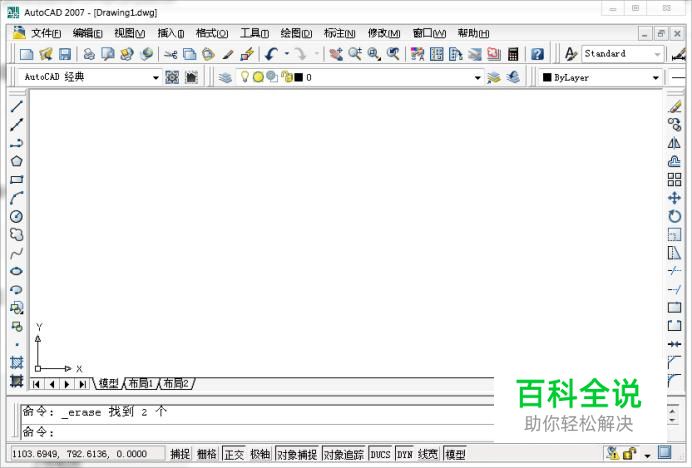Open the 视图(V) menu
The height and width of the screenshot is (468, 692).
tap(129, 33)
